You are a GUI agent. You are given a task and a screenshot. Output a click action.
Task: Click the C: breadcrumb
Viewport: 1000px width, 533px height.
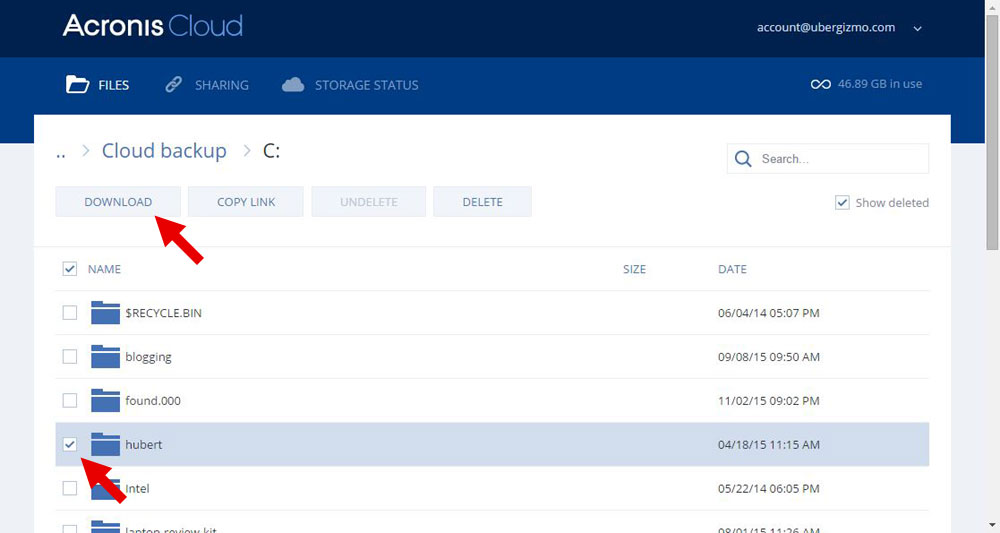point(272,151)
